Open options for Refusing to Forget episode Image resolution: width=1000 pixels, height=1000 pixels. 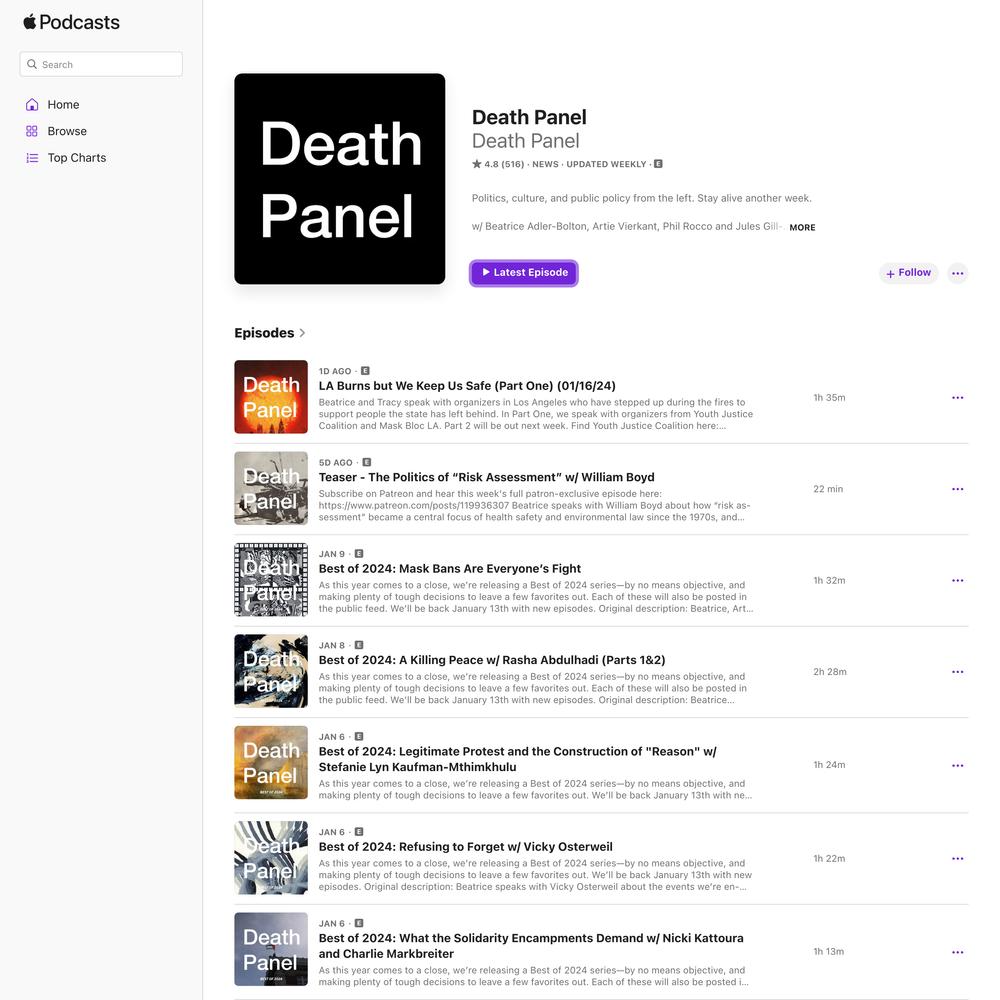coord(957,858)
